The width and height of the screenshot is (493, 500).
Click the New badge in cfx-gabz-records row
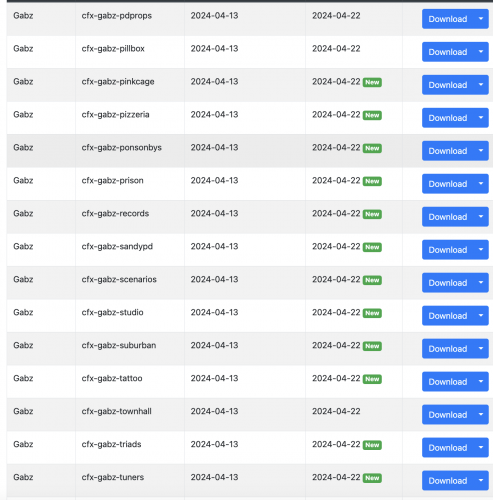click(372, 214)
